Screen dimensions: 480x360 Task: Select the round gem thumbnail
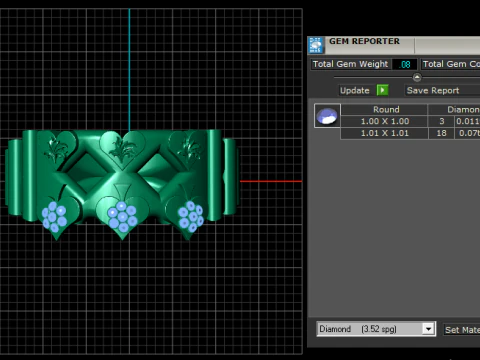tap(327, 116)
